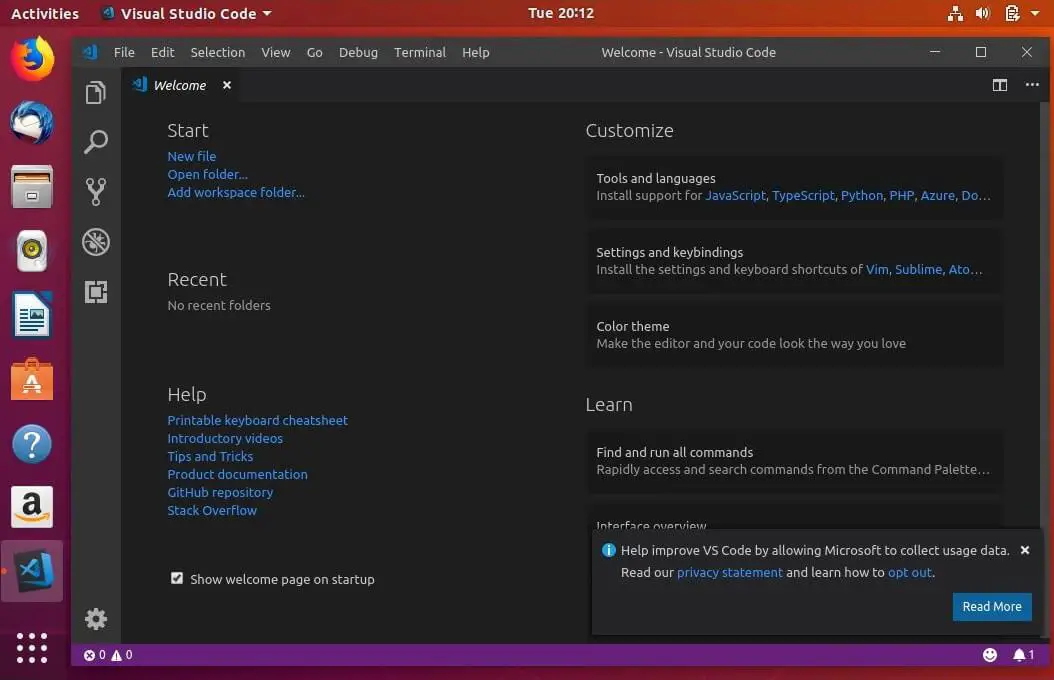Dismiss the telemetry notification
The image size is (1054, 680).
pyautogui.click(x=1025, y=549)
